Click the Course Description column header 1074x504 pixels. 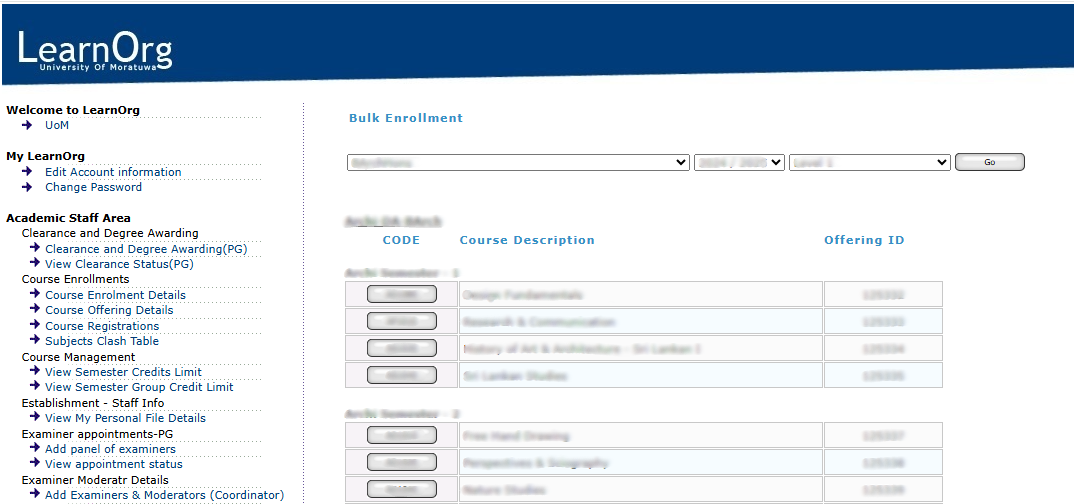(527, 240)
